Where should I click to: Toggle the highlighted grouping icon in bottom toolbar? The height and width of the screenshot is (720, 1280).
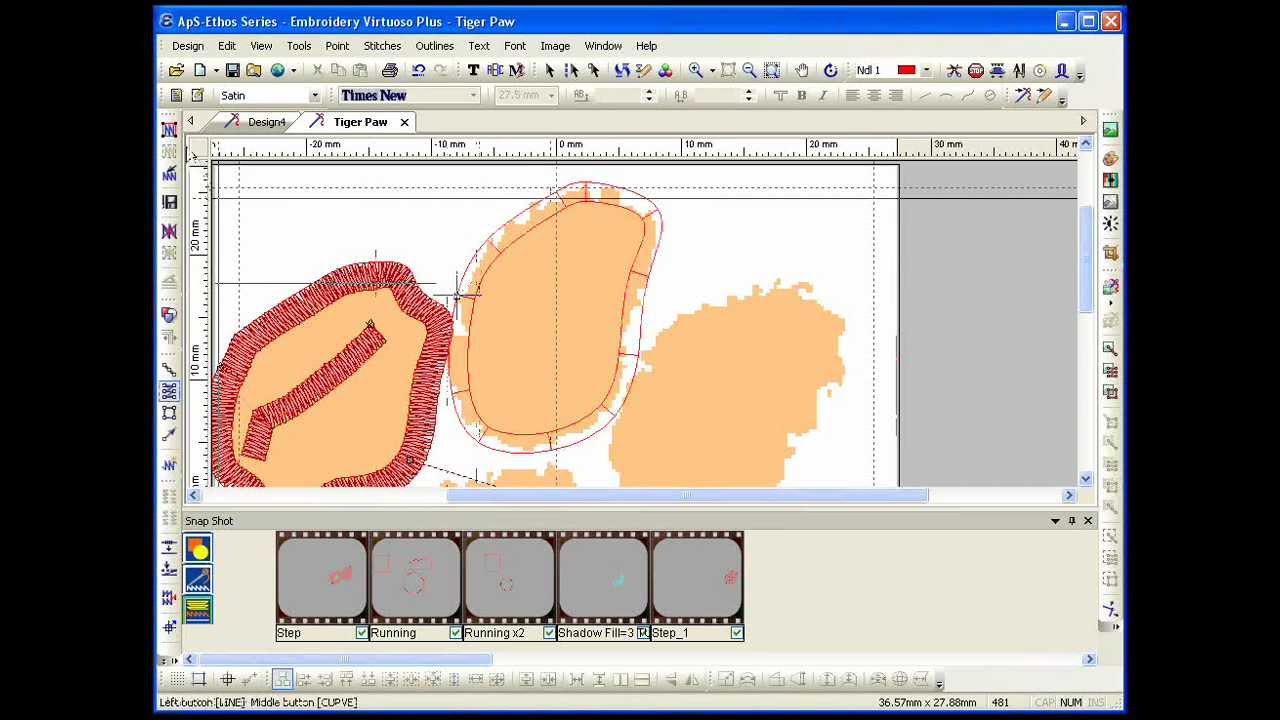click(x=282, y=680)
